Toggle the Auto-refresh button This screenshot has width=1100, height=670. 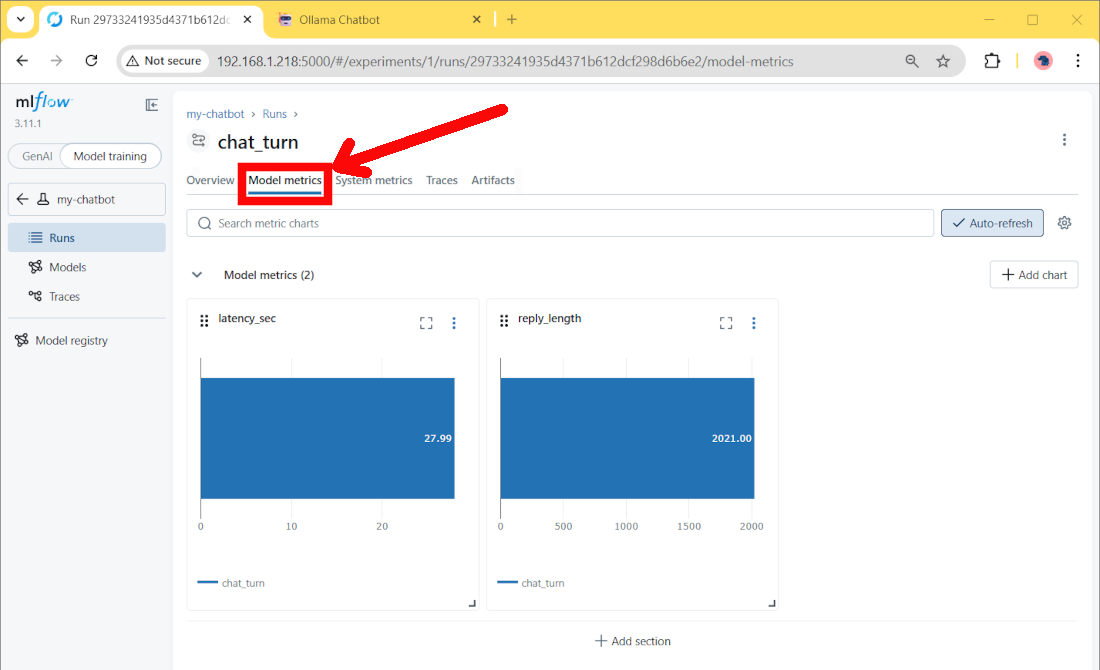pos(992,223)
